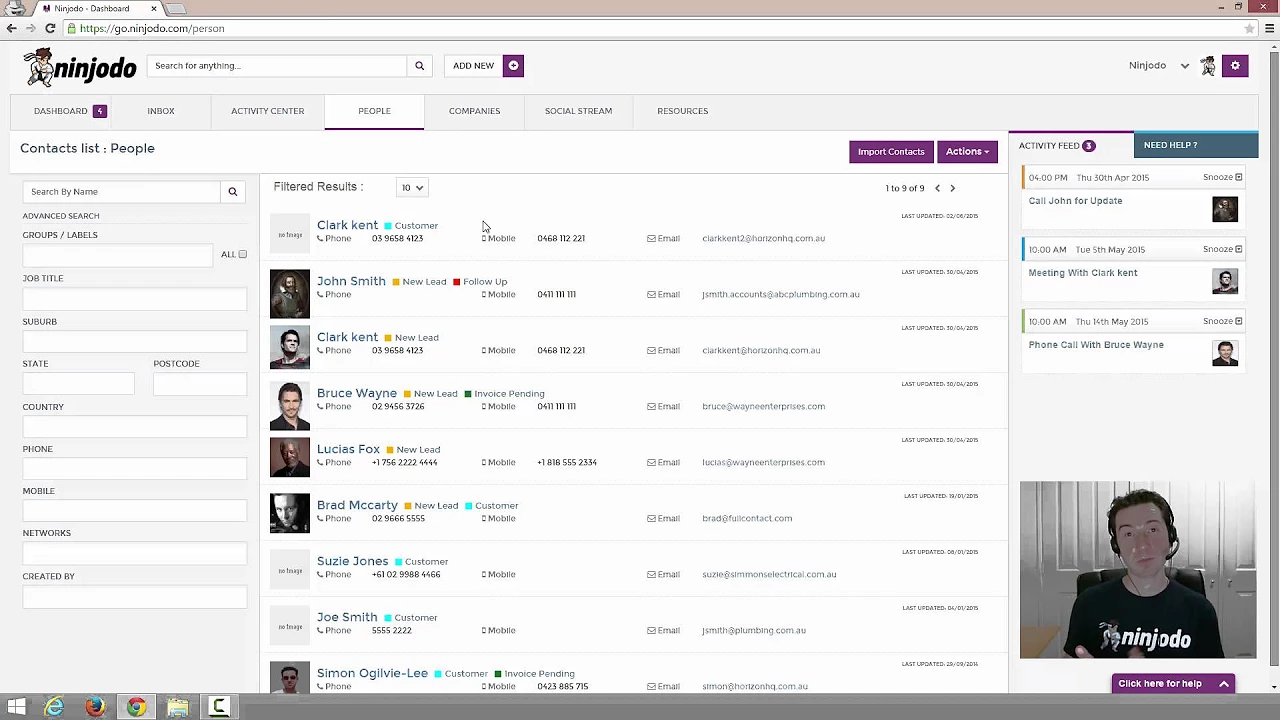The height and width of the screenshot is (720, 1280).
Task: Open the Bruce Wayne contact link
Action: [x=357, y=394]
